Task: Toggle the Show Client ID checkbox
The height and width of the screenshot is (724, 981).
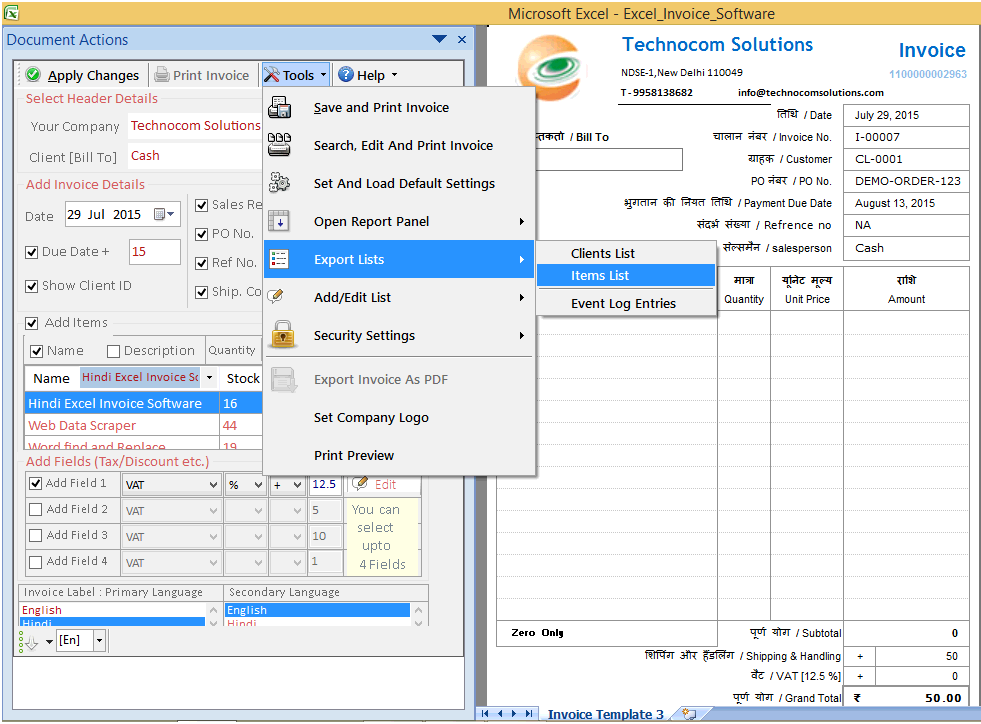Action: coord(31,286)
